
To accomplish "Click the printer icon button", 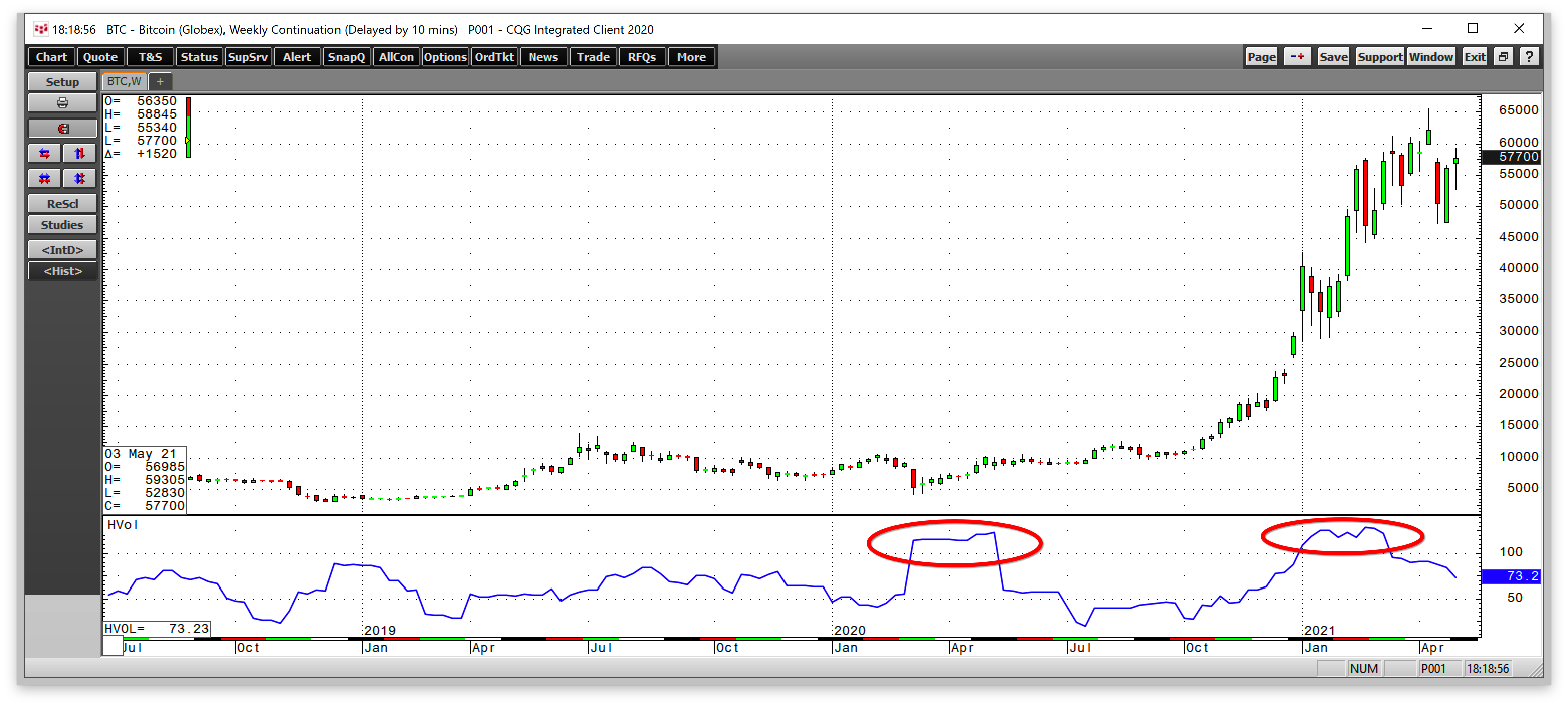I will click(62, 103).
